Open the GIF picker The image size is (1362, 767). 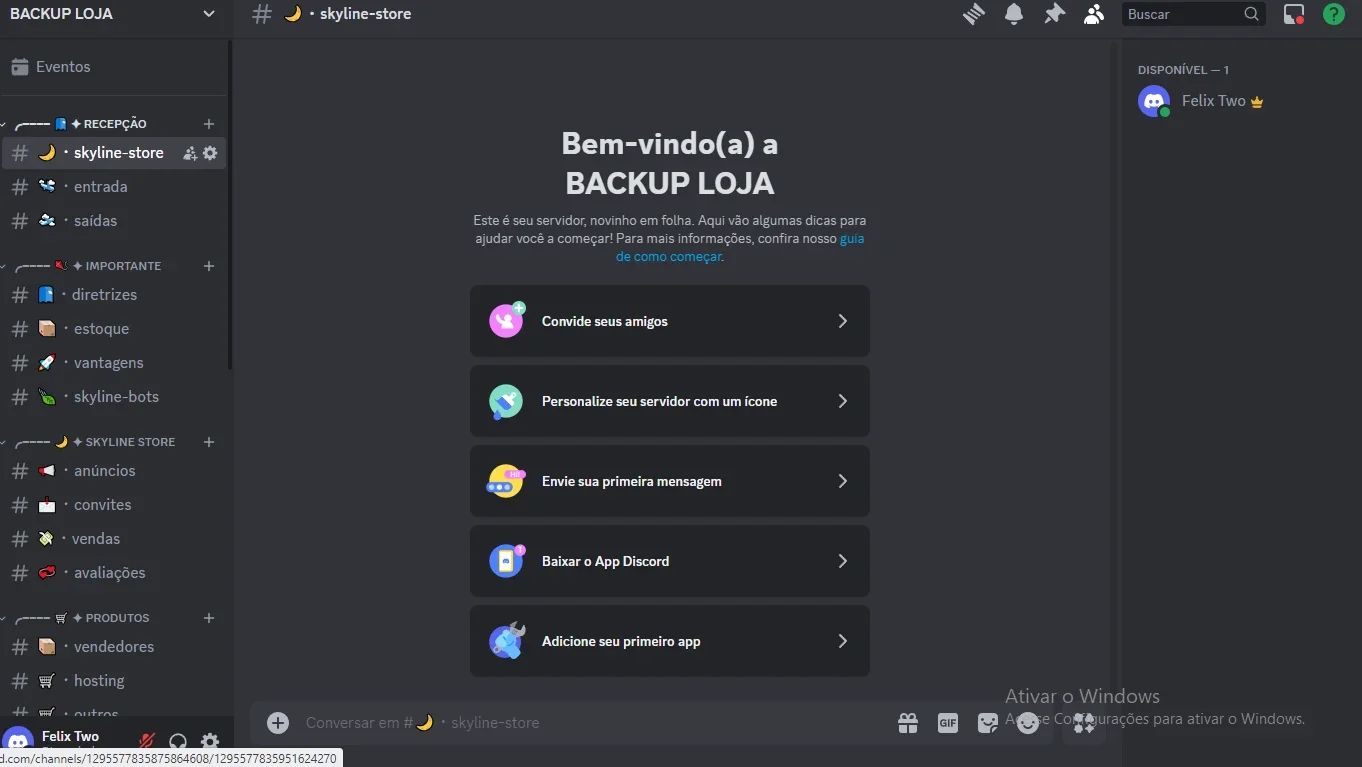pos(948,723)
